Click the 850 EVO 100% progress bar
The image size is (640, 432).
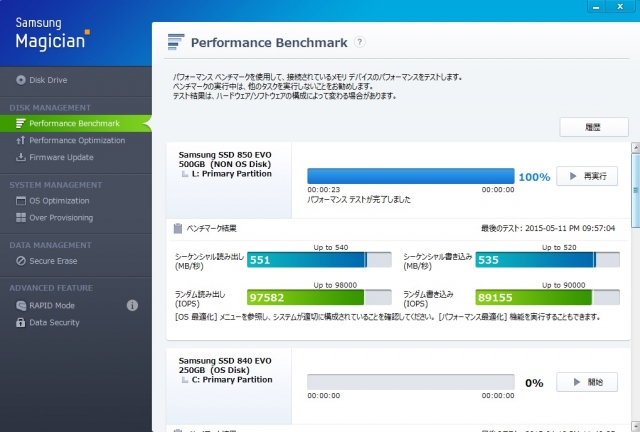(x=411, y=176)
